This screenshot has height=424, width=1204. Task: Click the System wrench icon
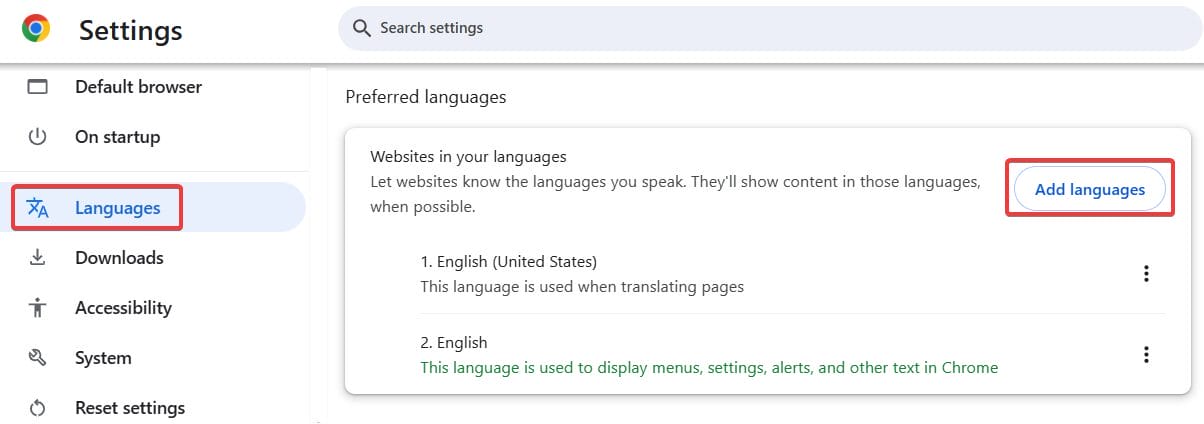38,358
